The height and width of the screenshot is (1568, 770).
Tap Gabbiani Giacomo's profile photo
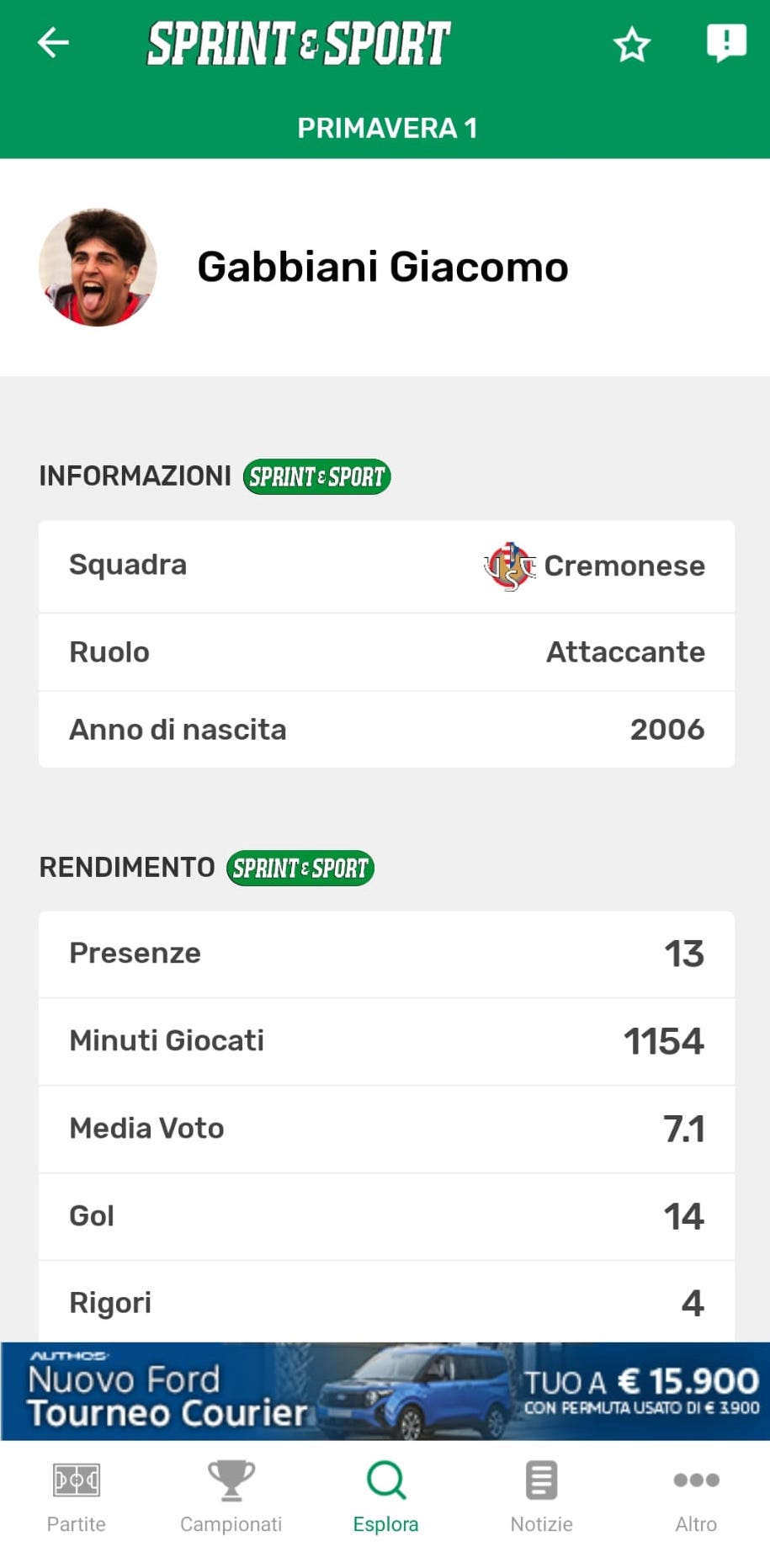tap(98, 268)
